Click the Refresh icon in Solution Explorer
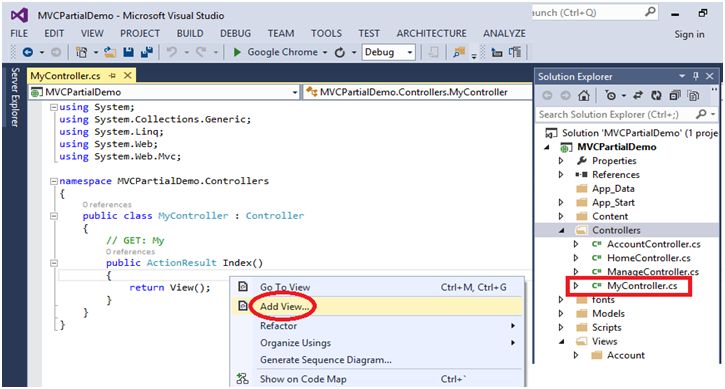The height and width of the screenshot is (389, 725). pos(656,96)
